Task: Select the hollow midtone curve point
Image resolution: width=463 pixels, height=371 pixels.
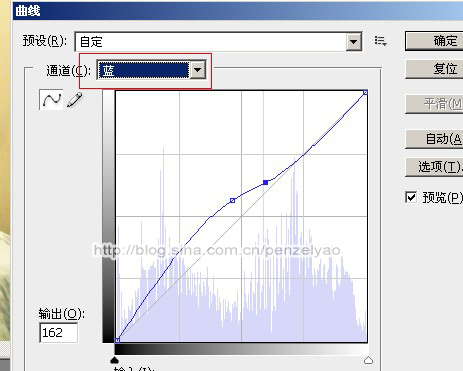Action: click(x=233, y=200)
